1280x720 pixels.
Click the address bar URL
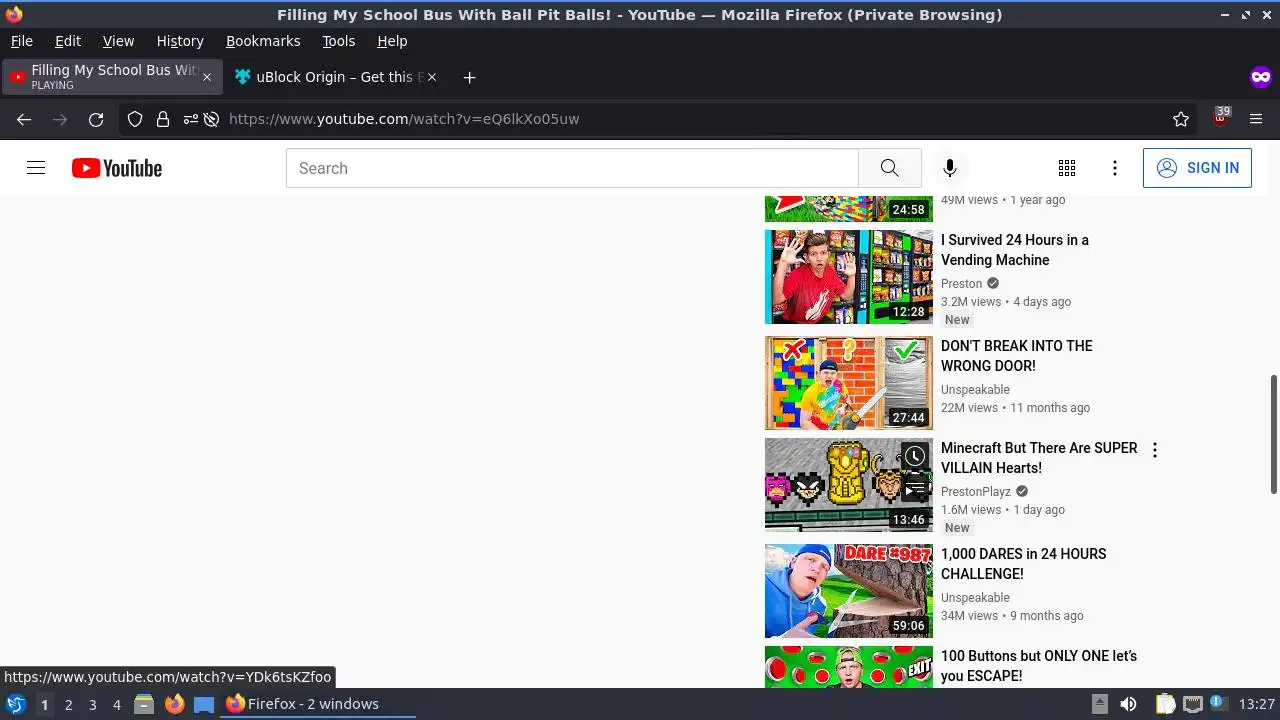[404, 119]
